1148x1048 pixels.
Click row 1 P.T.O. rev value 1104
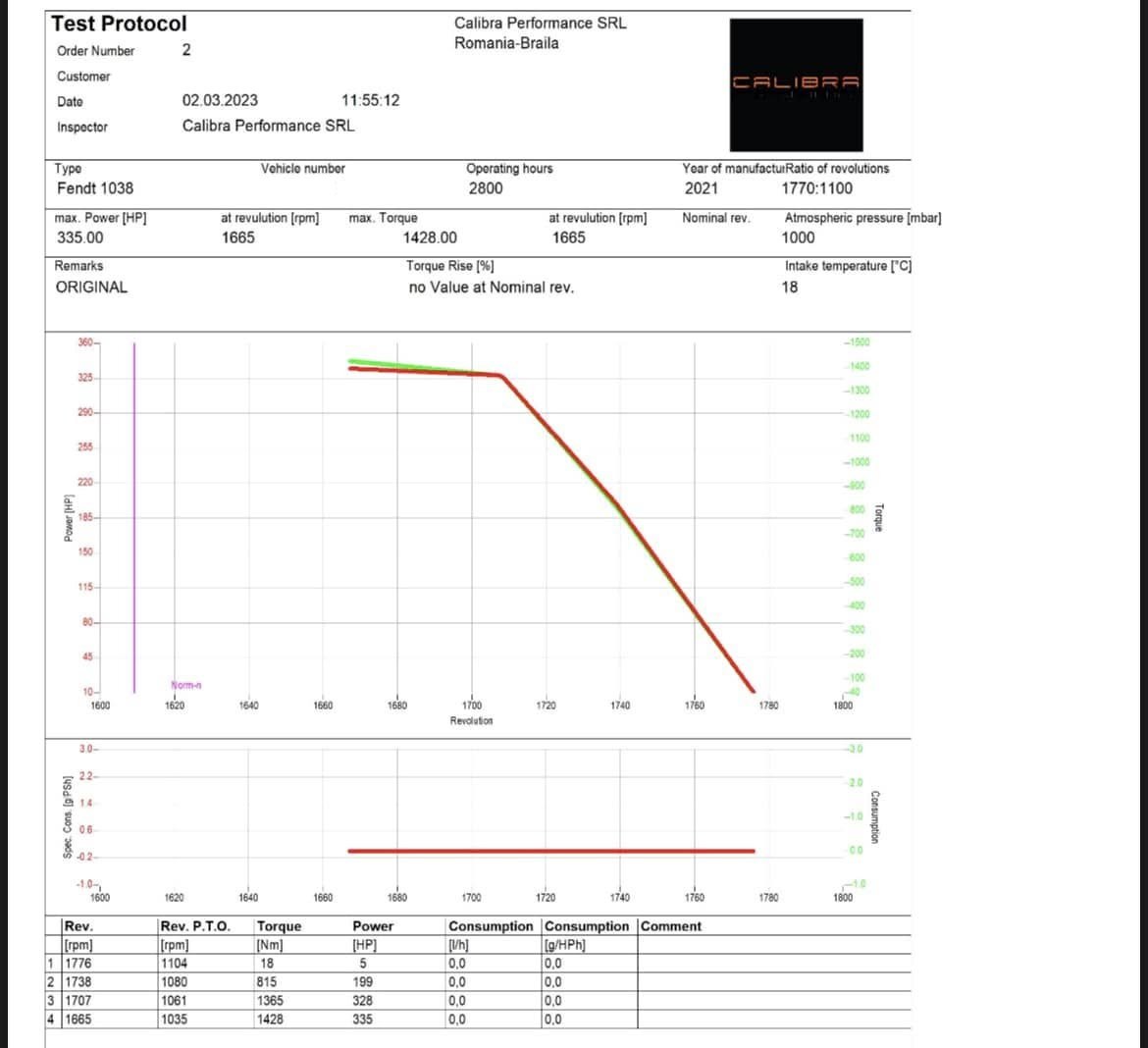point(175,963)
